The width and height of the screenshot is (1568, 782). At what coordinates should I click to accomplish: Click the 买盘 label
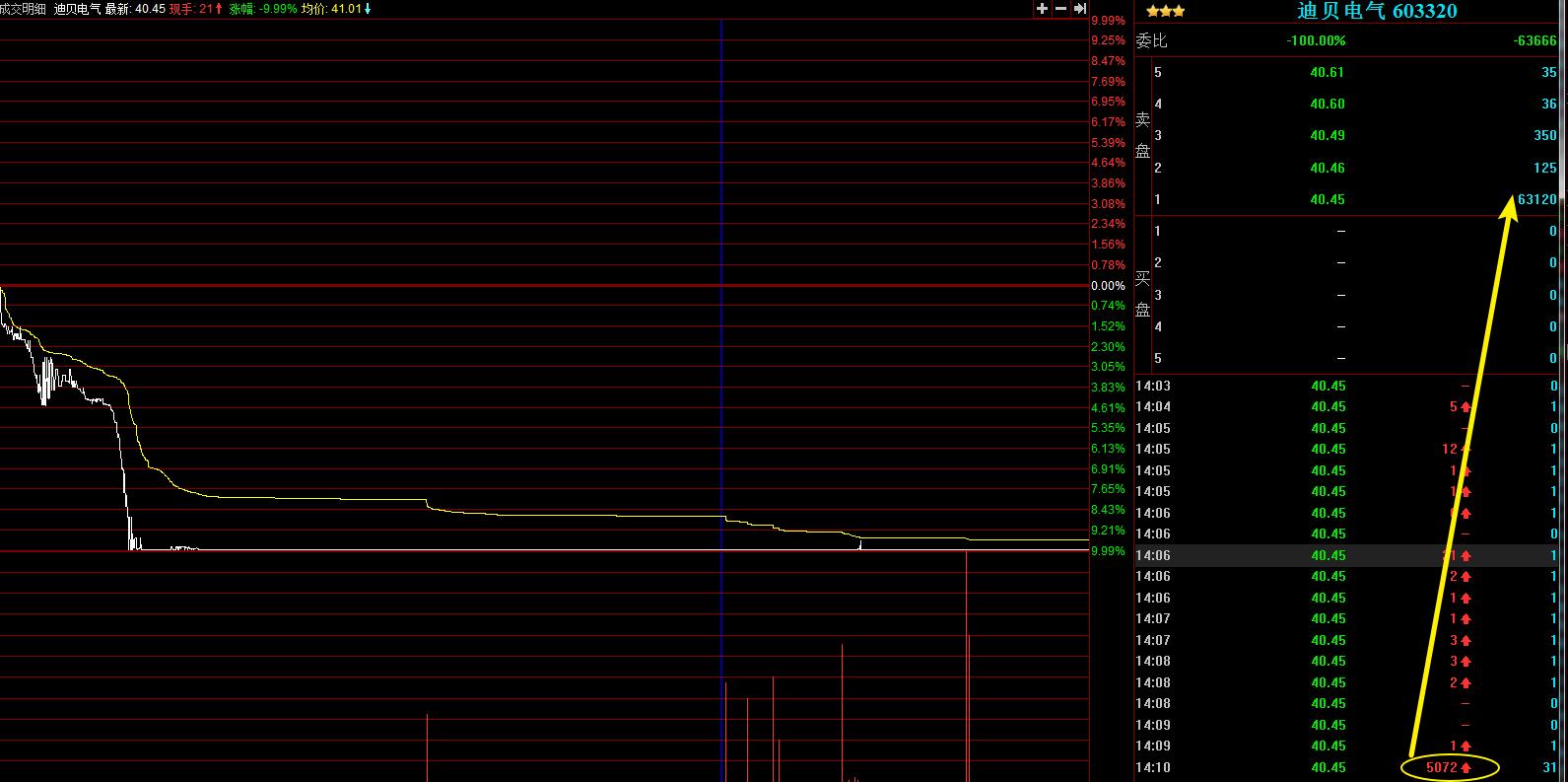coord(1143,294)
